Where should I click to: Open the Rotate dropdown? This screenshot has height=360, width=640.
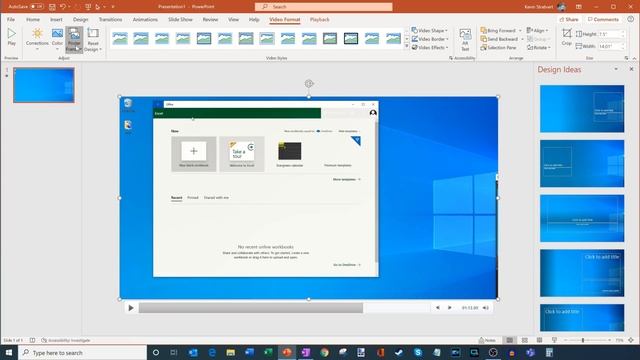pos(539,48)
